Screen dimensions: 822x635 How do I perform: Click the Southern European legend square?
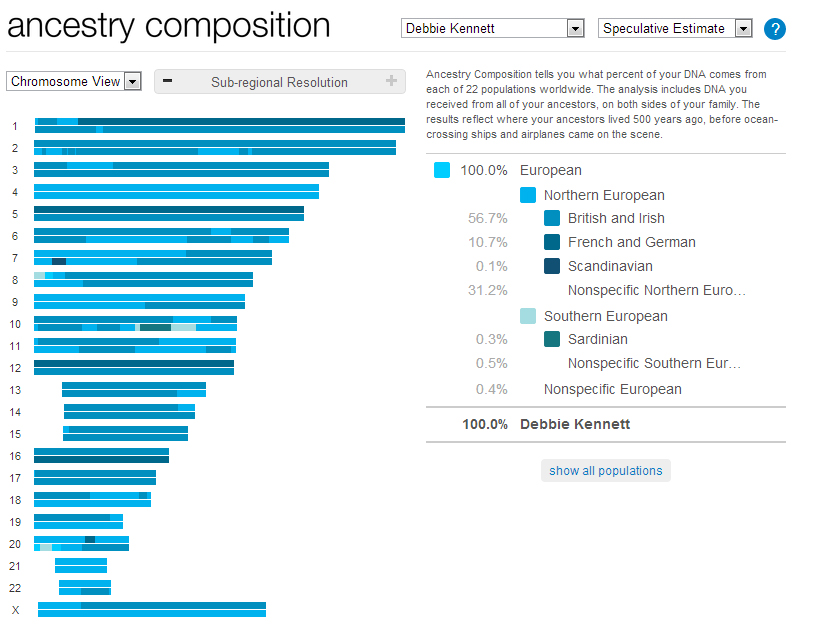click(x=528, y=315)
